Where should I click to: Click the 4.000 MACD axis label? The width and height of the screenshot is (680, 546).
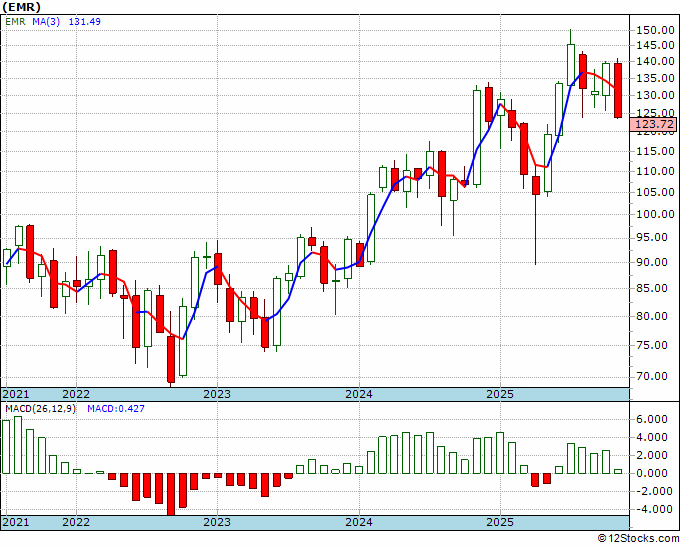(652, 437)
